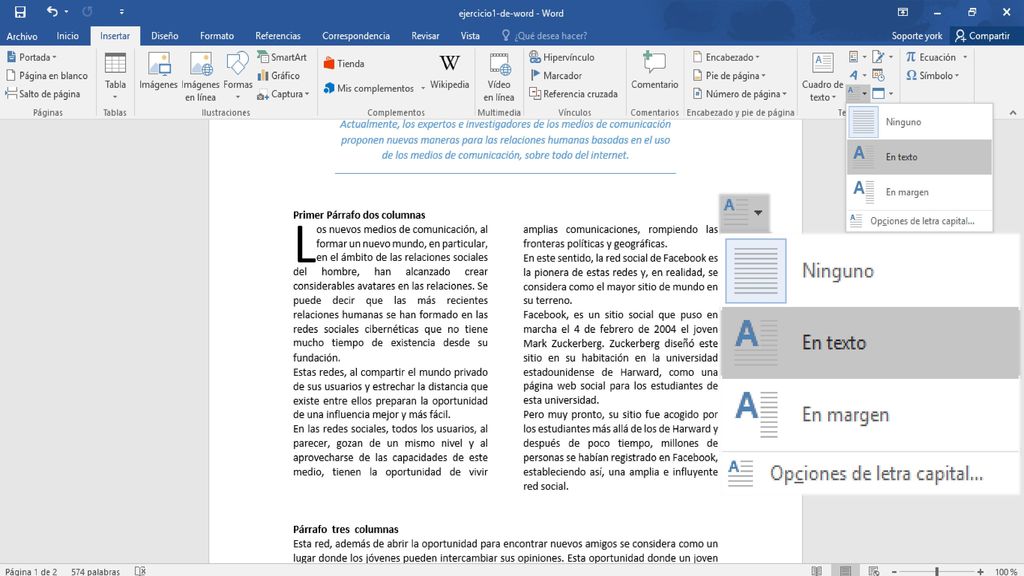
Task: Open the zoom dialog via 100 % label
Action: 1006,571
